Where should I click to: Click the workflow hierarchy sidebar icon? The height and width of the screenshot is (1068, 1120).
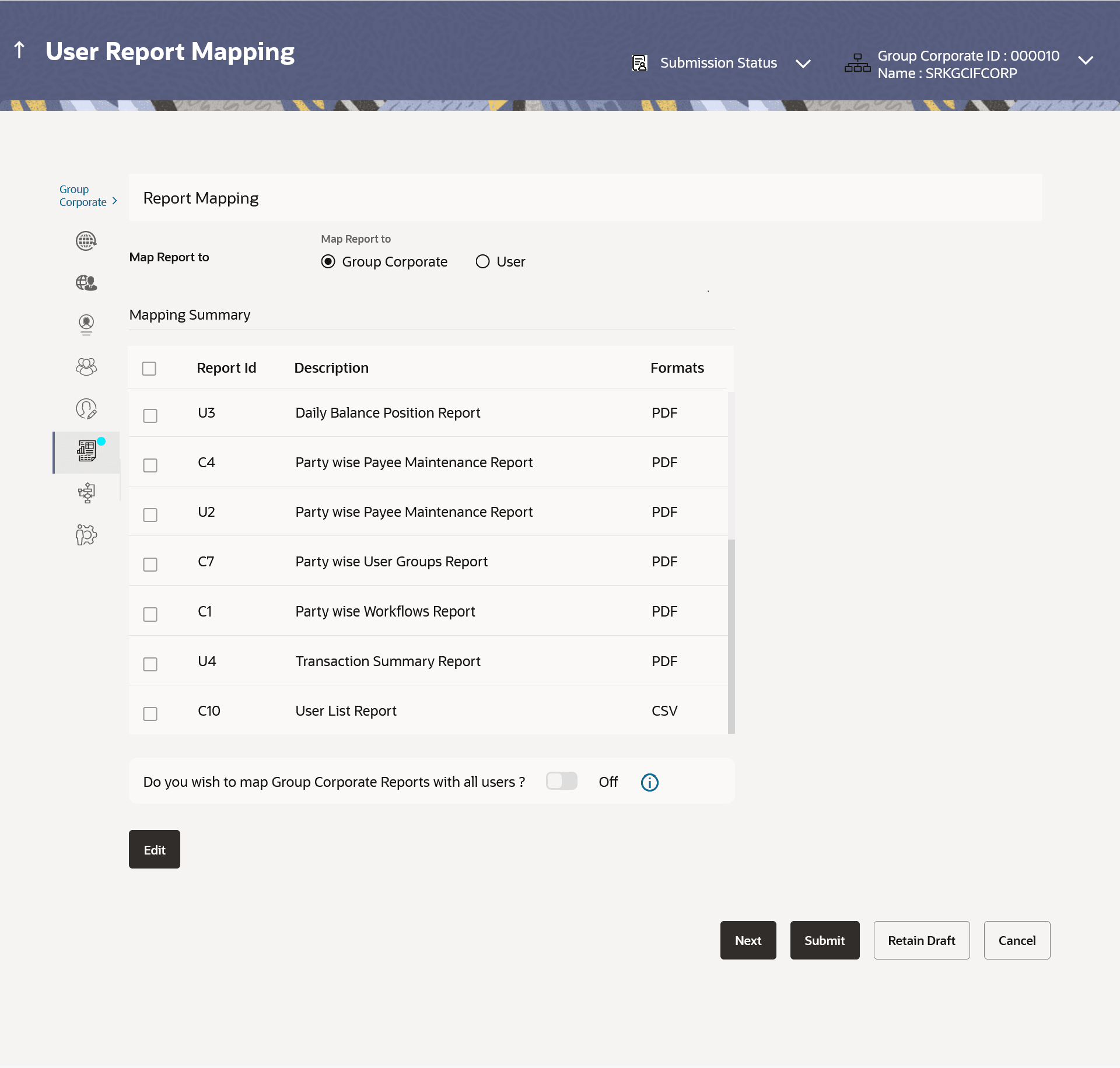point(86,493)
